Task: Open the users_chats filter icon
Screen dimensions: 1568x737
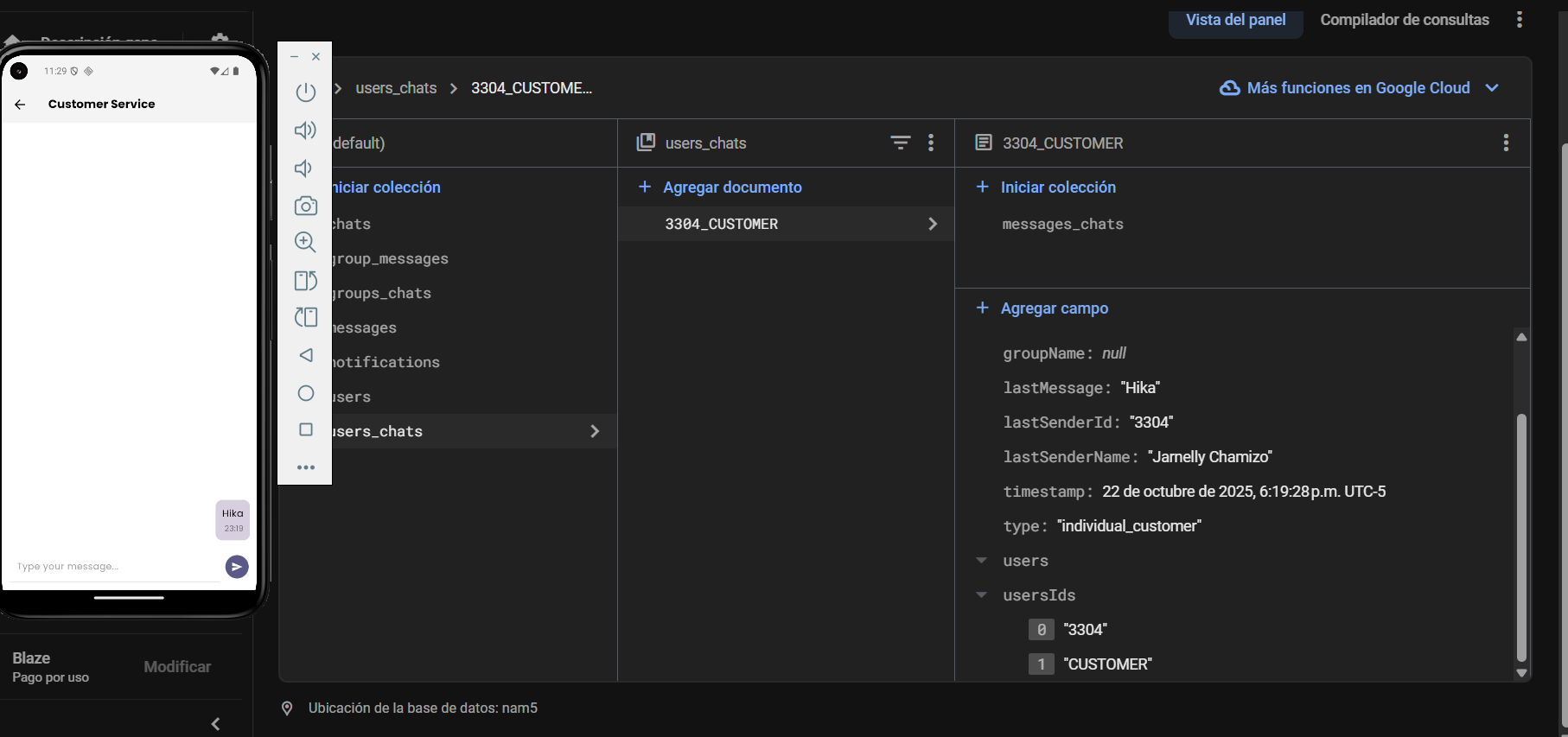Action: coord(900,143)
